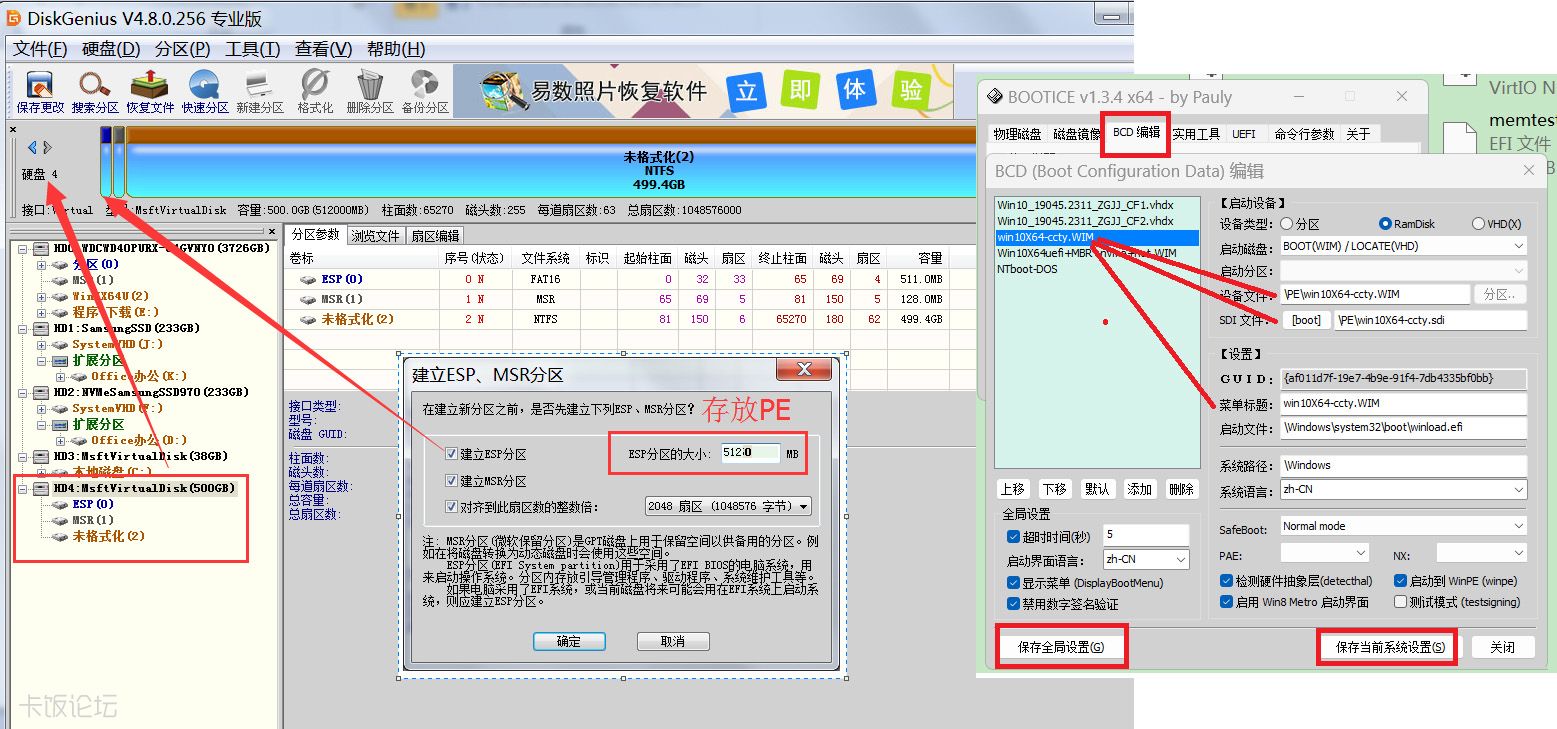1557x729 pixels.
Task: Open 系统语言 zh-CN dropdown
Action: pyautogui.click(x=1403, y=490)
